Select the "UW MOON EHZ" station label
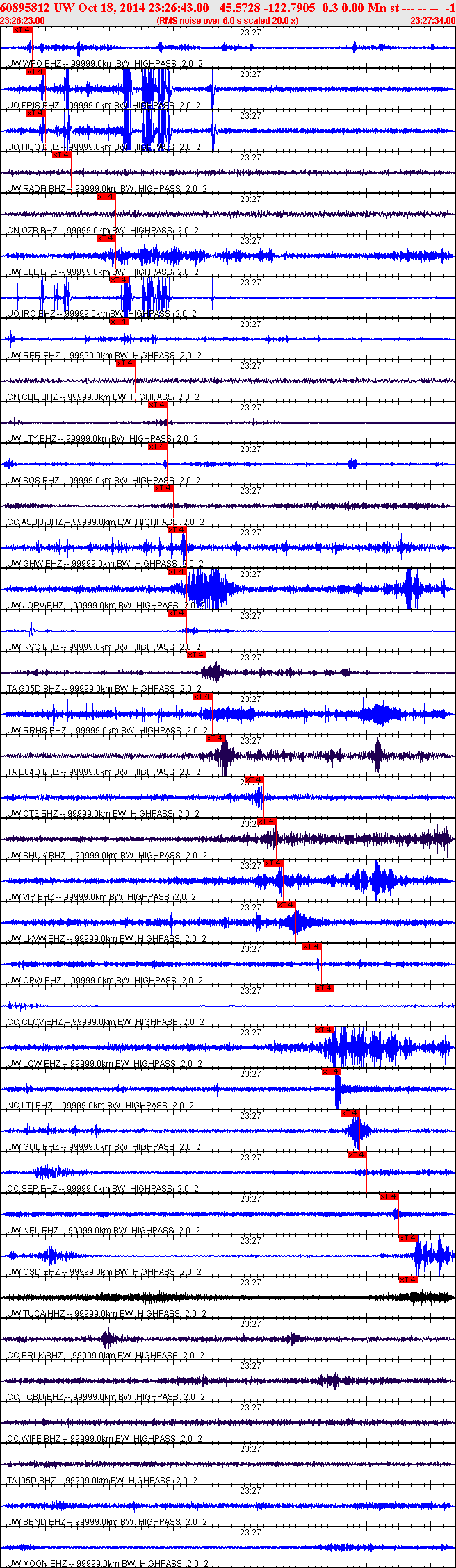Image resolution: width=456 pixels, height=1568 pixels. pos(37,1564)
